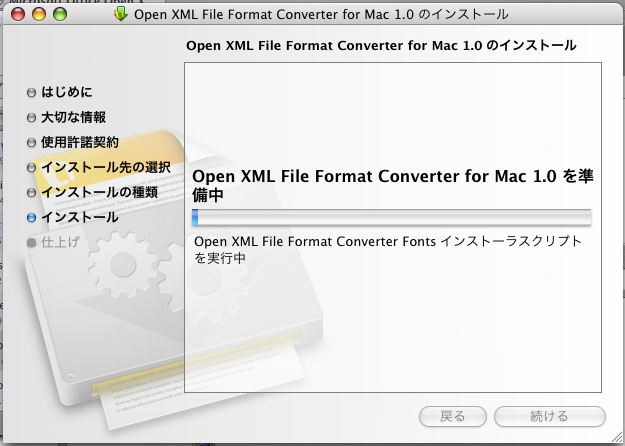
Task: Select the current インストール step
Action: tap(80, 217)
